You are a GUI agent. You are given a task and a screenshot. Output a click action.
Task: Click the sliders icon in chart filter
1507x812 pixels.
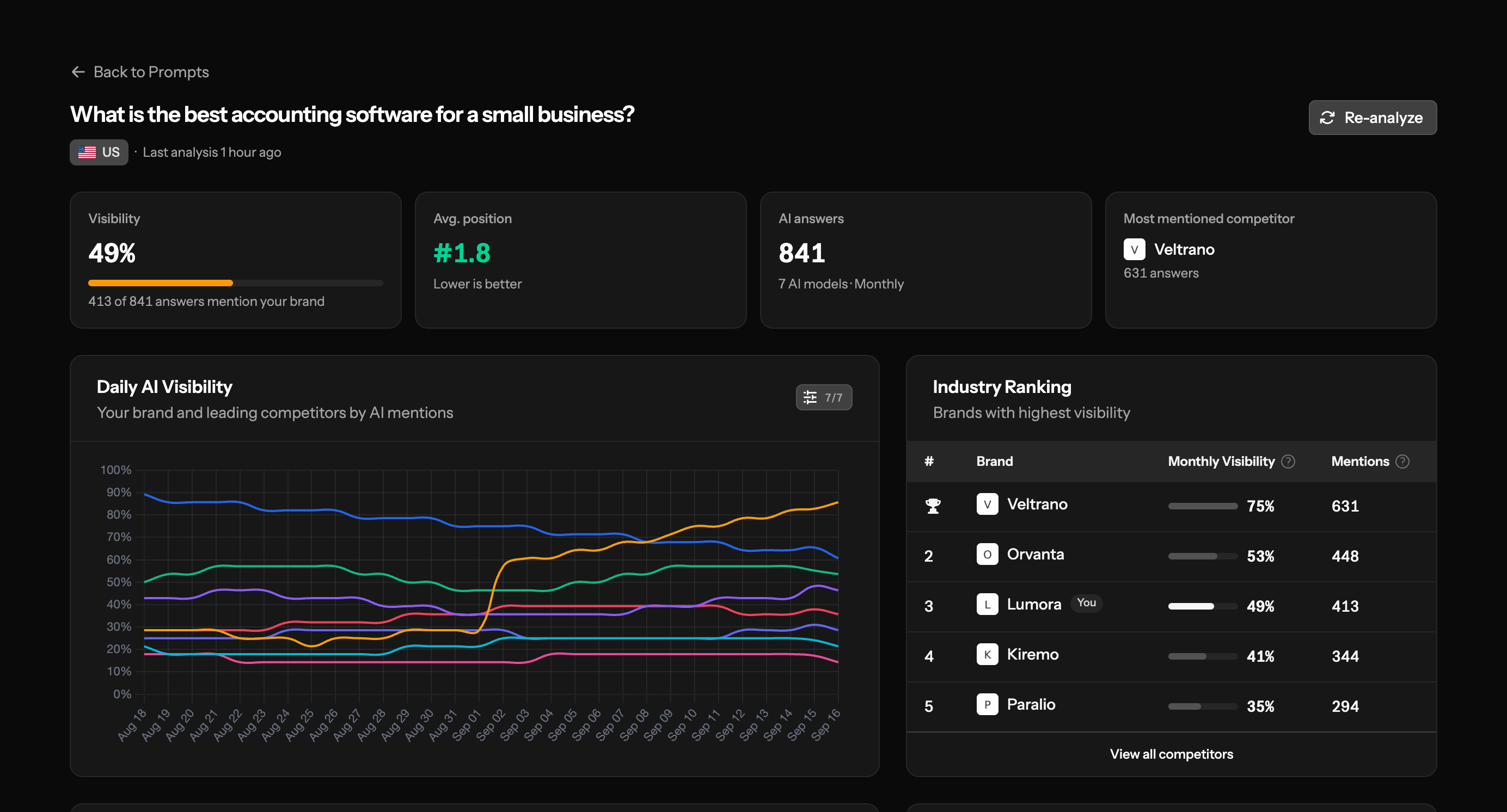pos(810,397)
